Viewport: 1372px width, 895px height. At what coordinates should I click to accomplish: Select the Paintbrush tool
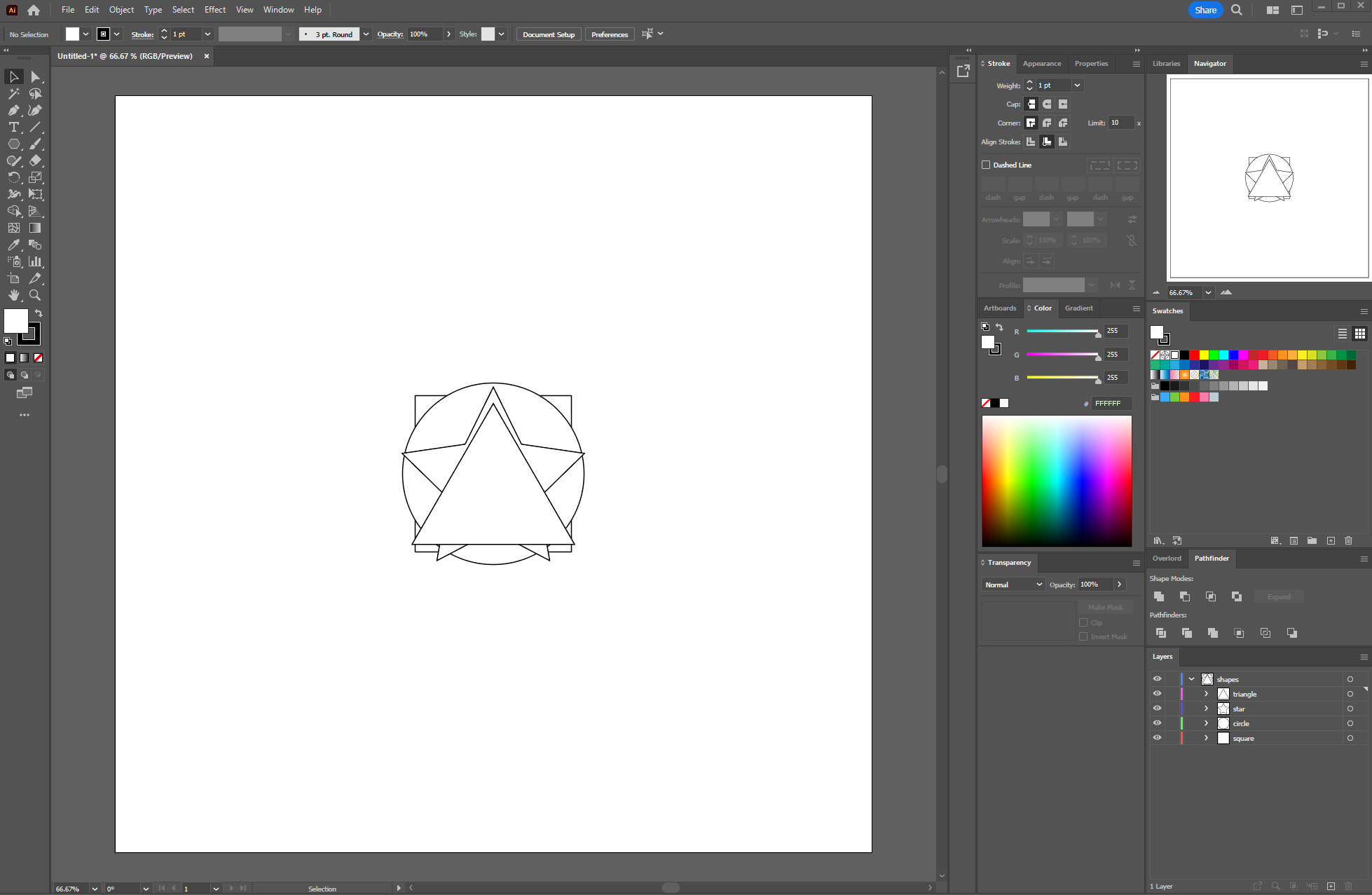[x=35, y=144]
